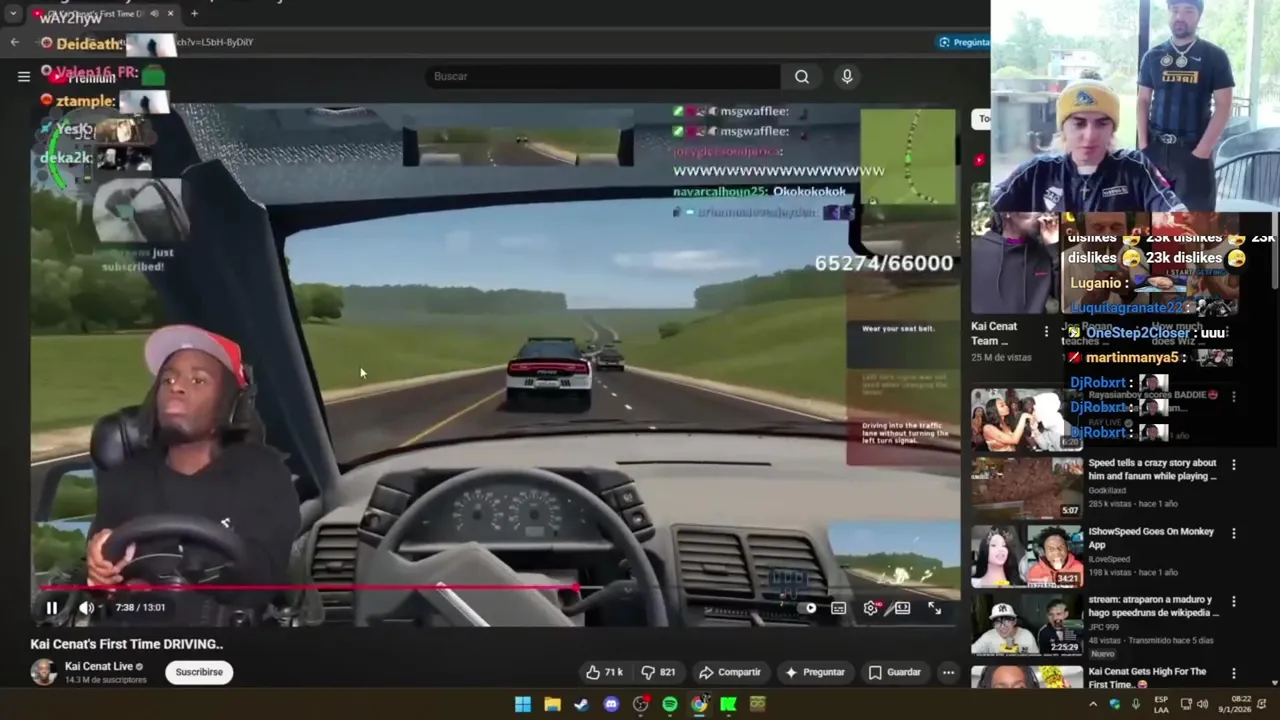Go back with browser back arrow

point(14,42)
